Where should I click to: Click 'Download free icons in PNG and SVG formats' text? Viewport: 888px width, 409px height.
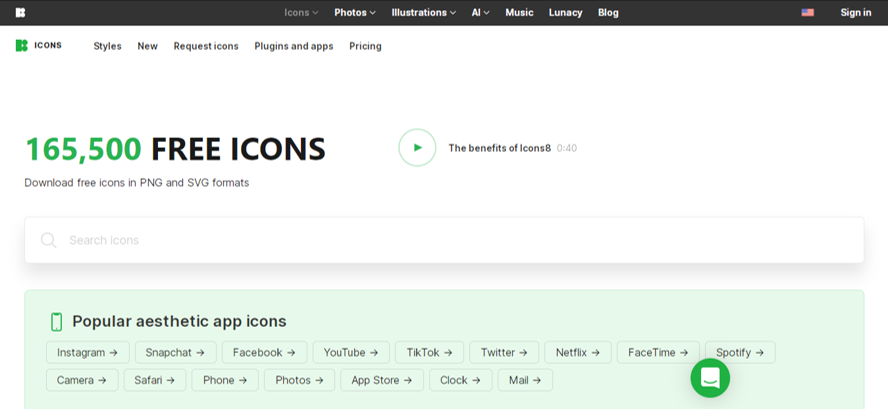136,183
